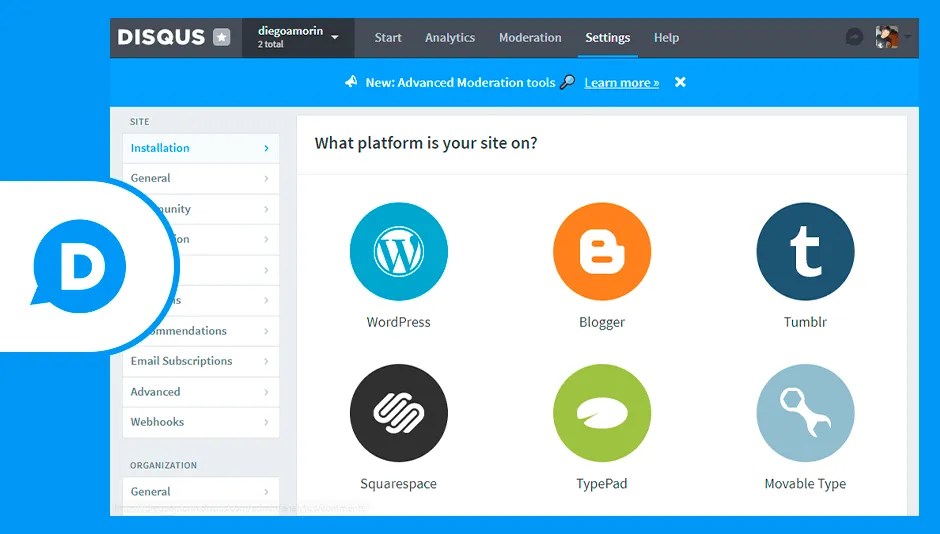Select the Settings tab
The width and height of the screenshot is (940, 534).
click(x=607, y=37)
